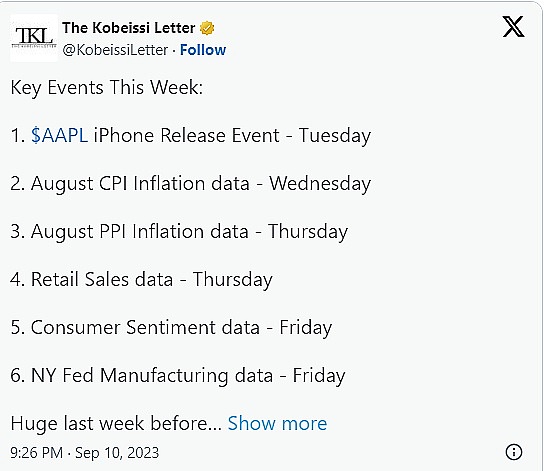Expand tweet with Show more
545x471 pixels.
click(x=277, y=423)
